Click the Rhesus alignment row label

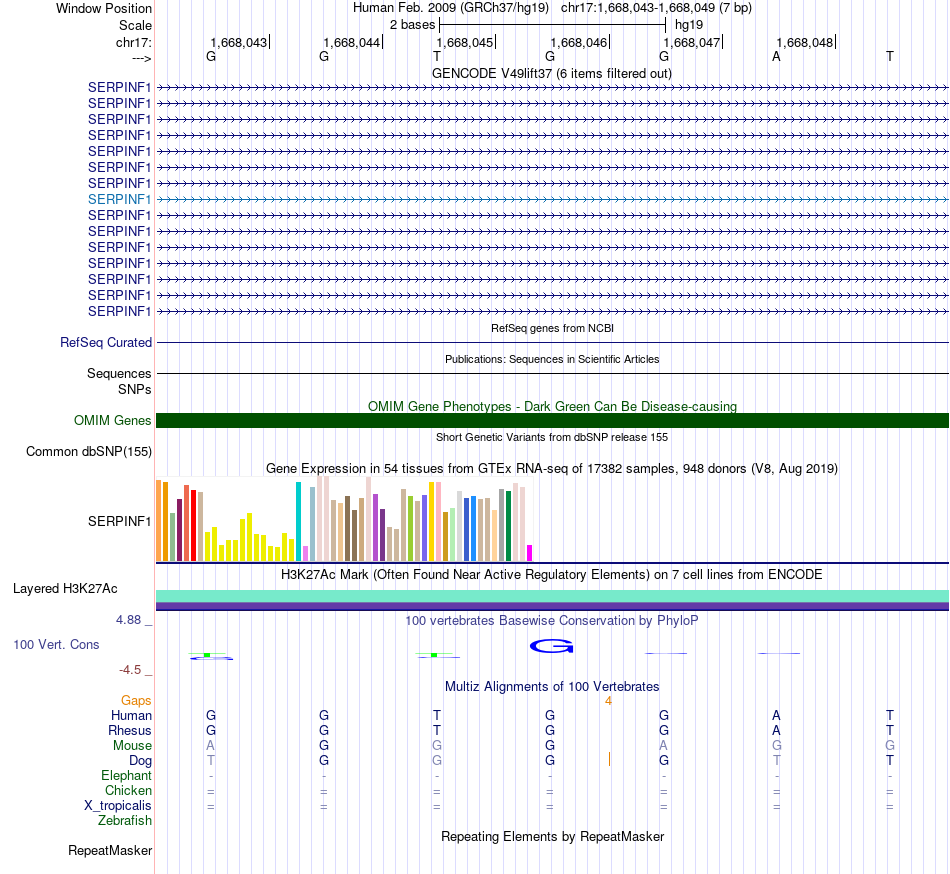tap(130, 730)
